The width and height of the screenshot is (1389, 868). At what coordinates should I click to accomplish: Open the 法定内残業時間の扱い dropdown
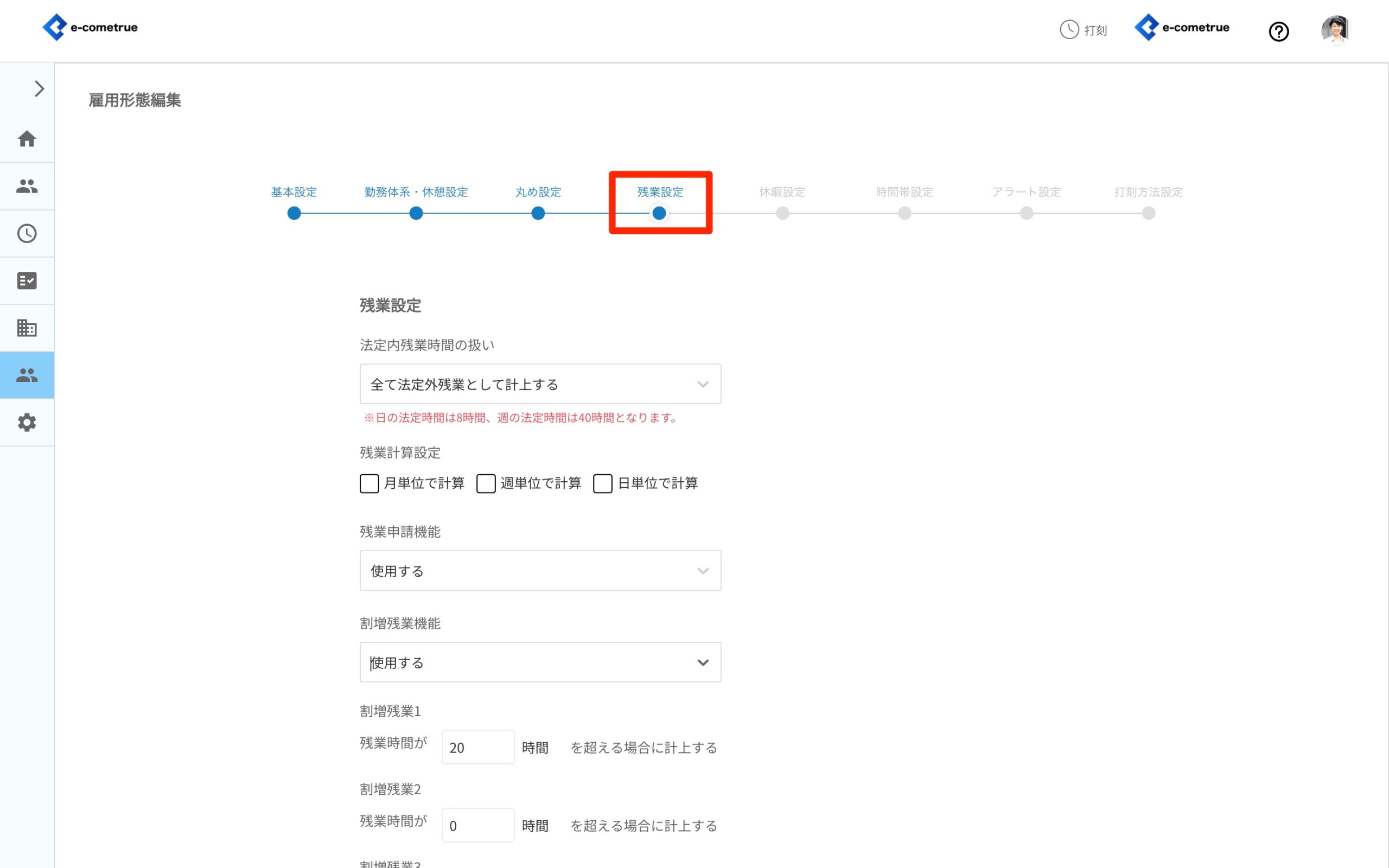[x=539, y=384]
